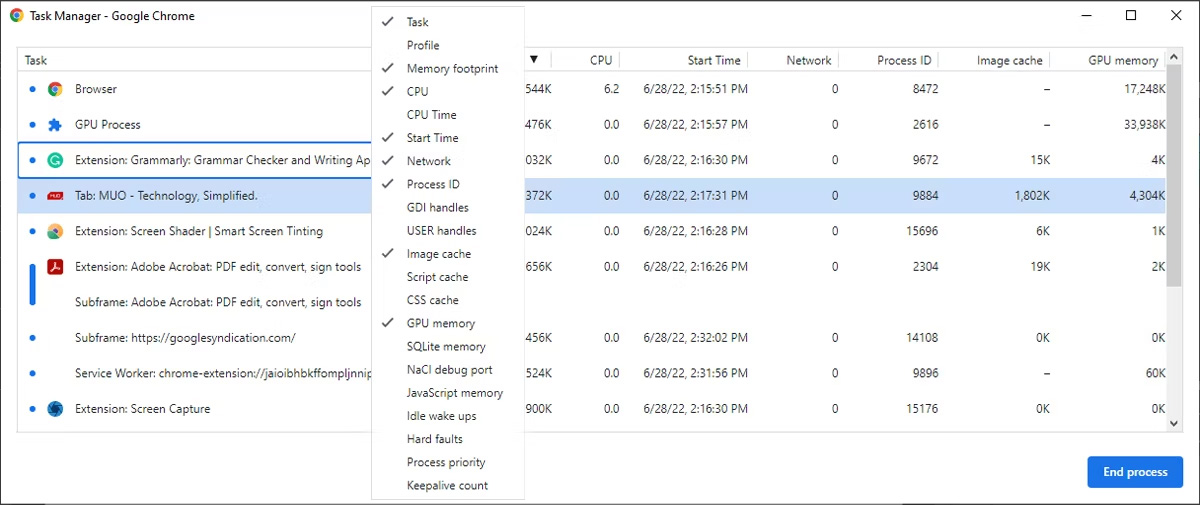Click the End process button

tap(1135, 472)
